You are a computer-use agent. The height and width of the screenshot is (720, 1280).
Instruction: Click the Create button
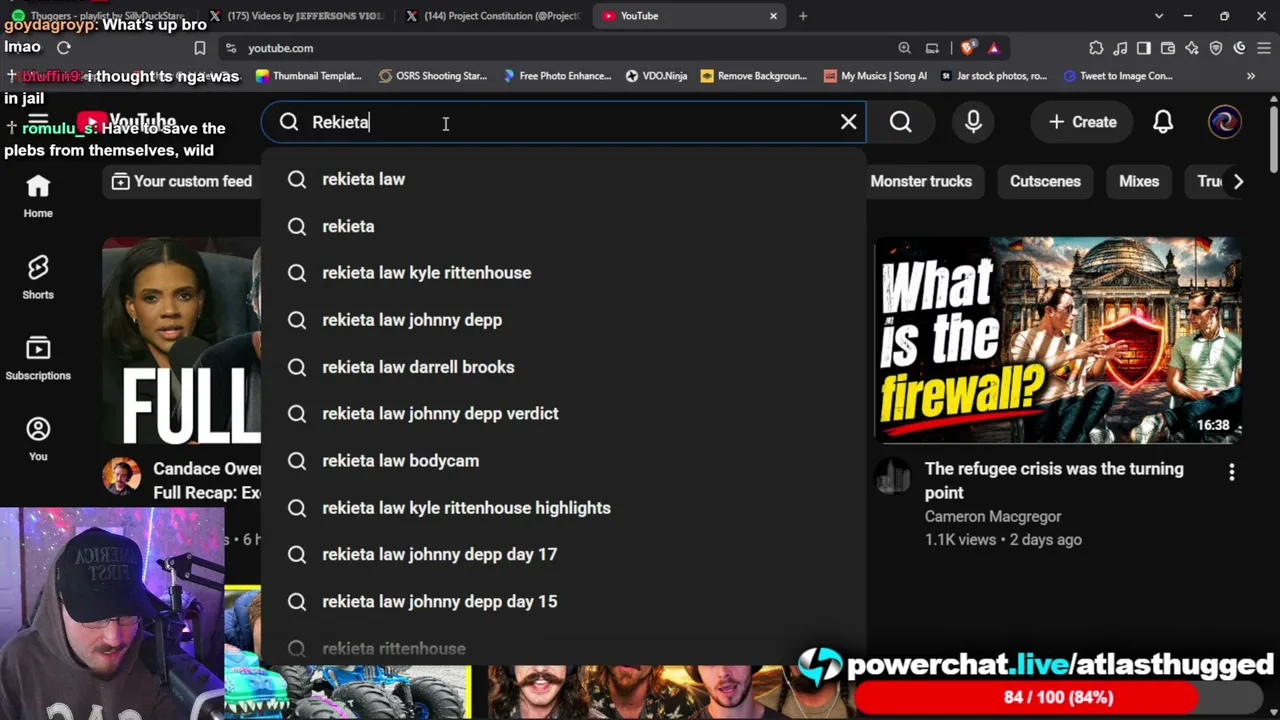[x=1082, y=122]
